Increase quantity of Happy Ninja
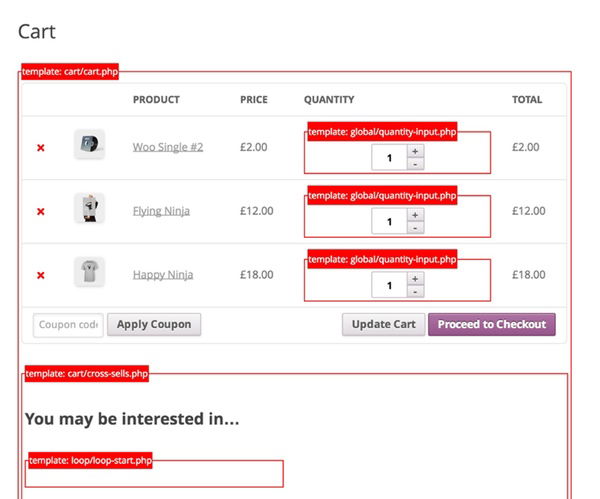 (416, 279)
